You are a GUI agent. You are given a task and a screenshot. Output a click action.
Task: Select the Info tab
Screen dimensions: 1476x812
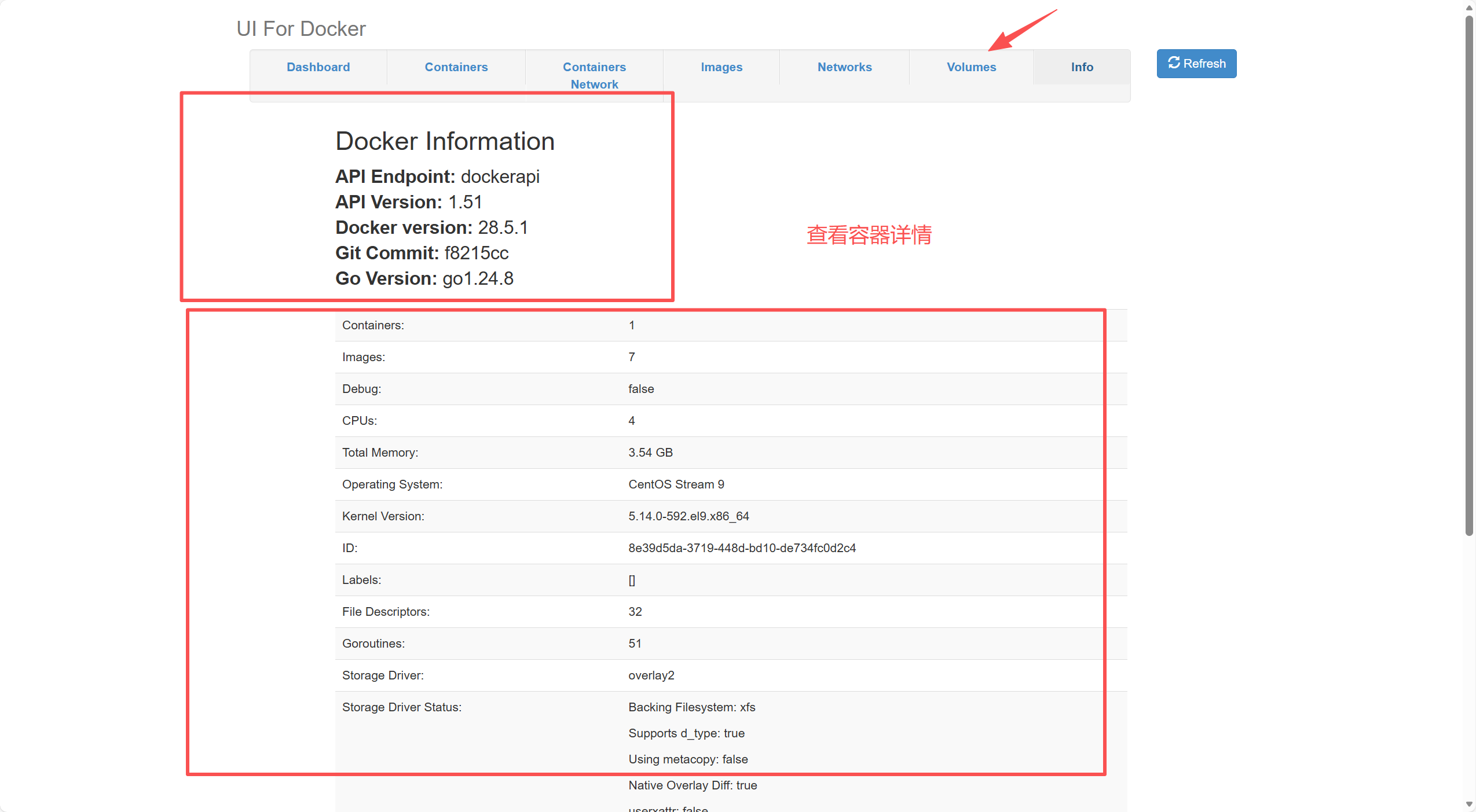(x=1082, y=67)
